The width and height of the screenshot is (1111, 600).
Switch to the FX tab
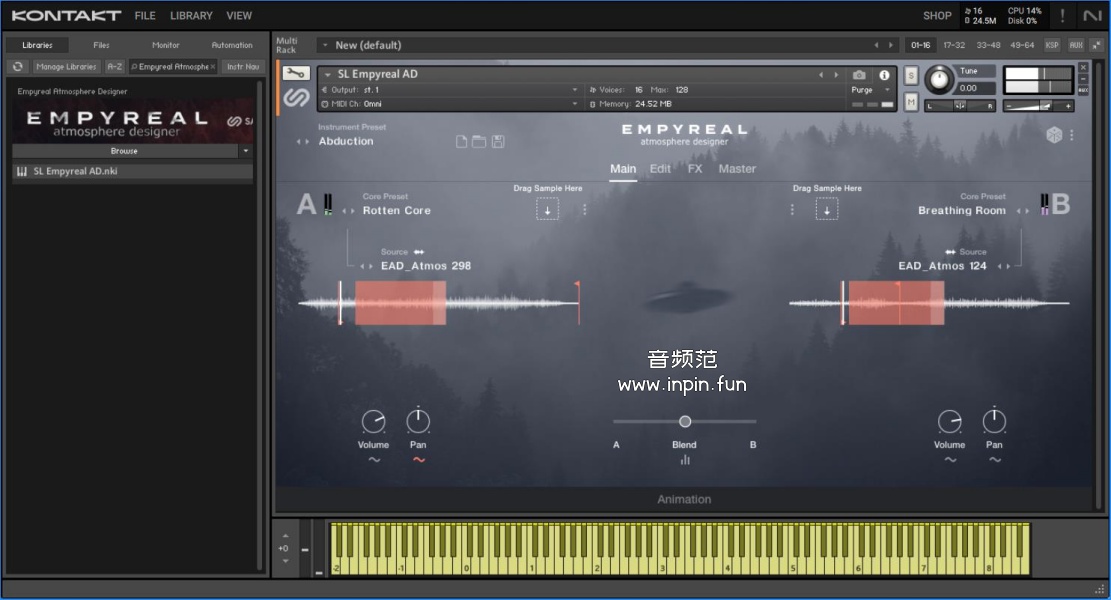(x=694, y=169)
